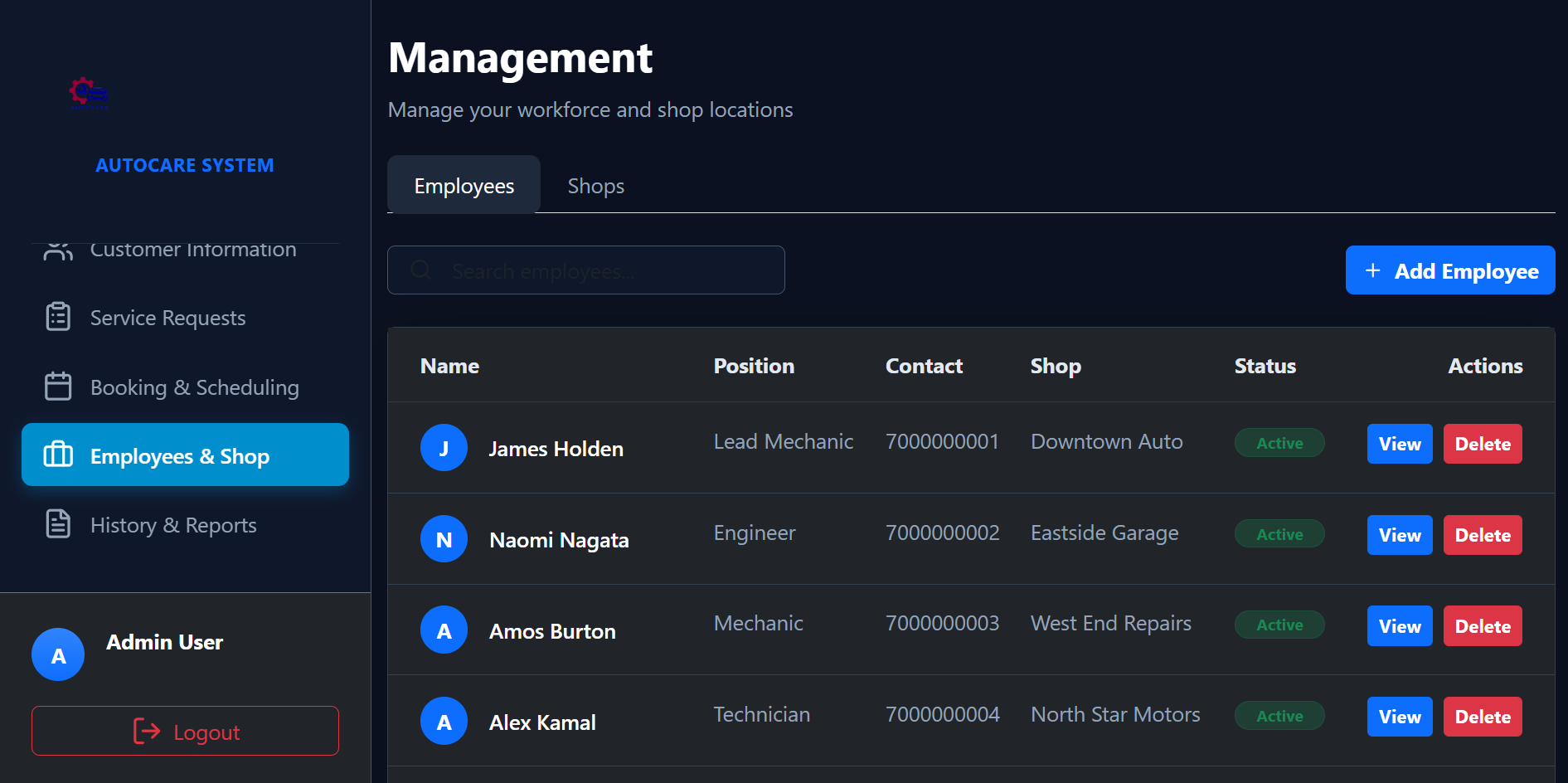The height and width of the screenshot is (783, 1568).
Task: Click the Customer Information people icon
Action: [58, 250]
